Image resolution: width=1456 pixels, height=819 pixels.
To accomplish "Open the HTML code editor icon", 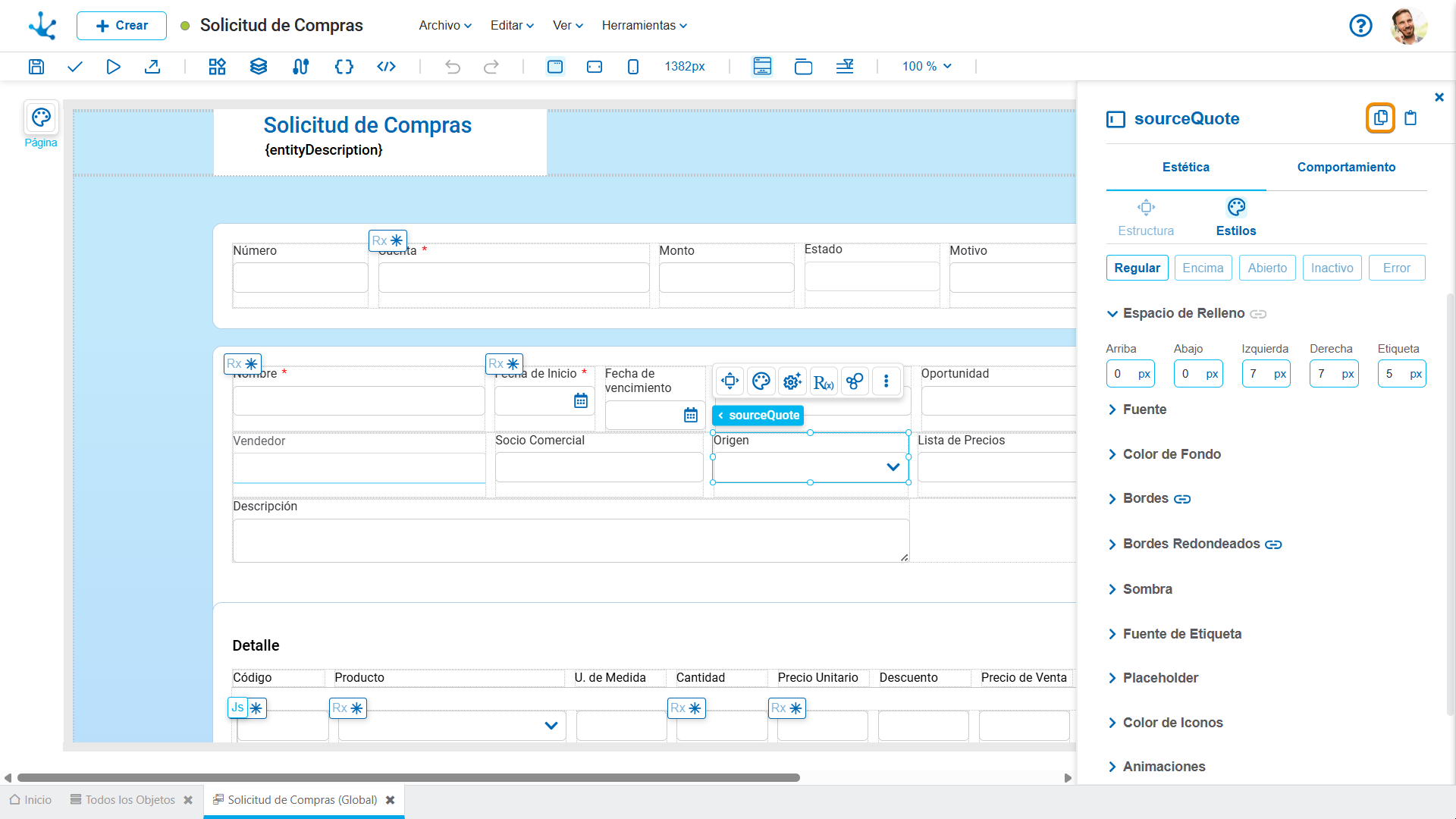I will (386, 67).
